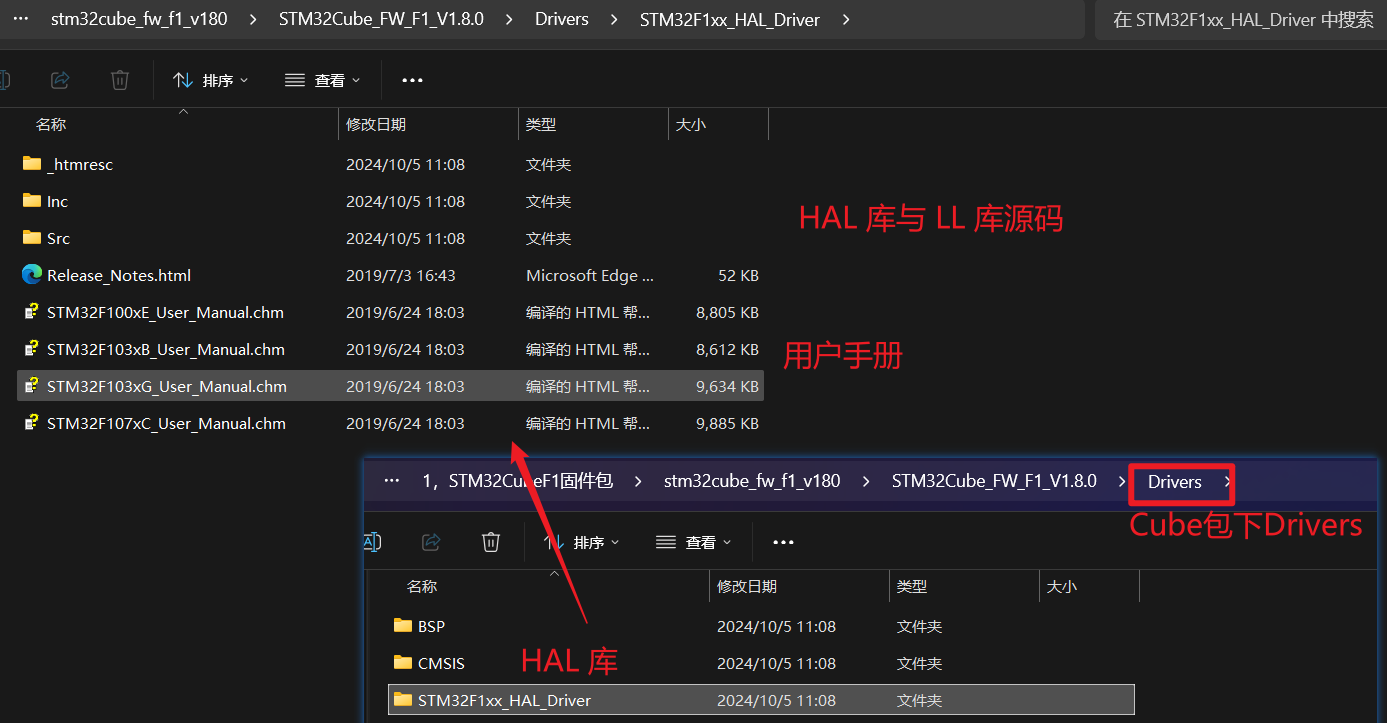Screen dimensions: 1387x723
Task: Click the trash icon in lower window toolbar
Action: point(491,542)
